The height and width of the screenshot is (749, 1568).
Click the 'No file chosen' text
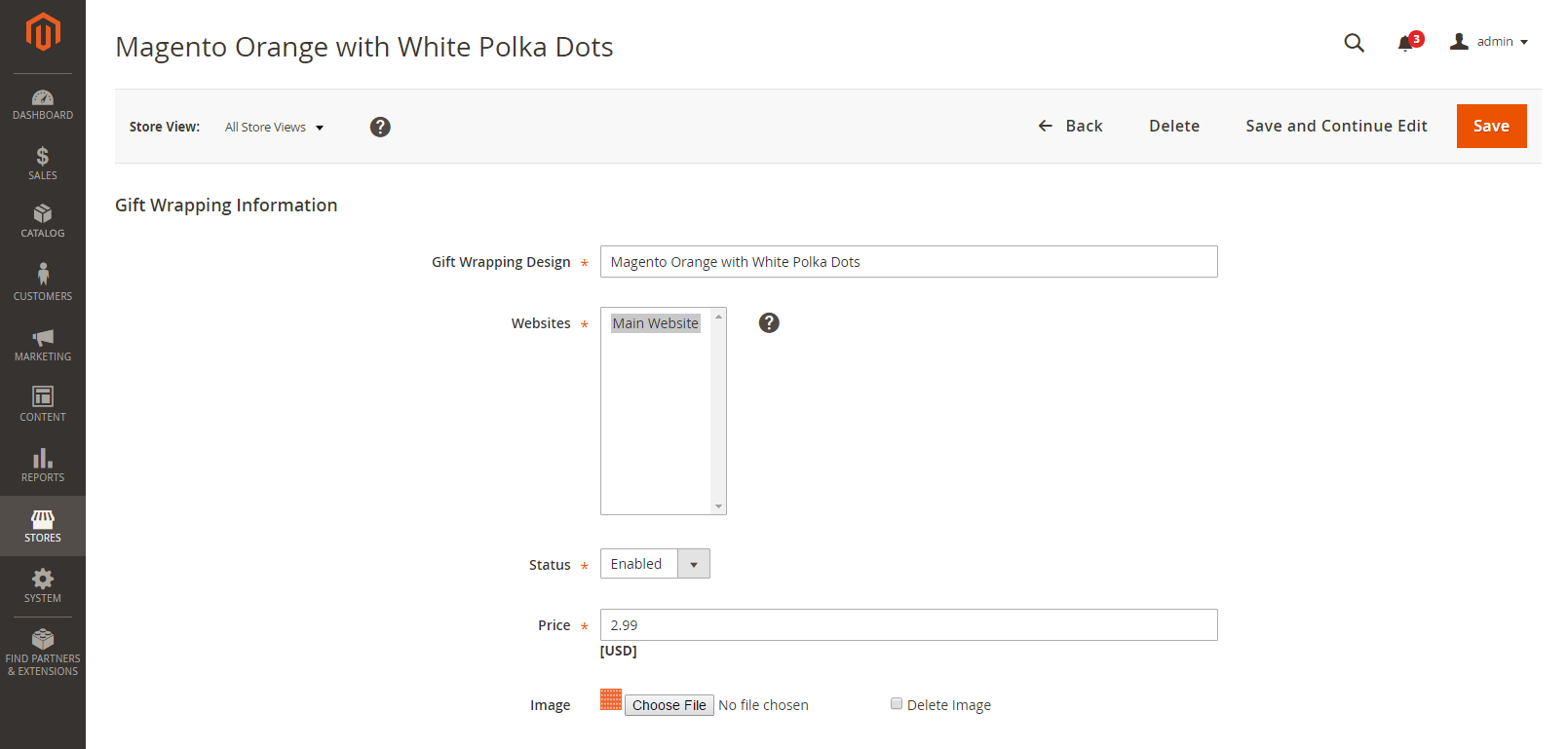tap(763, 705)
